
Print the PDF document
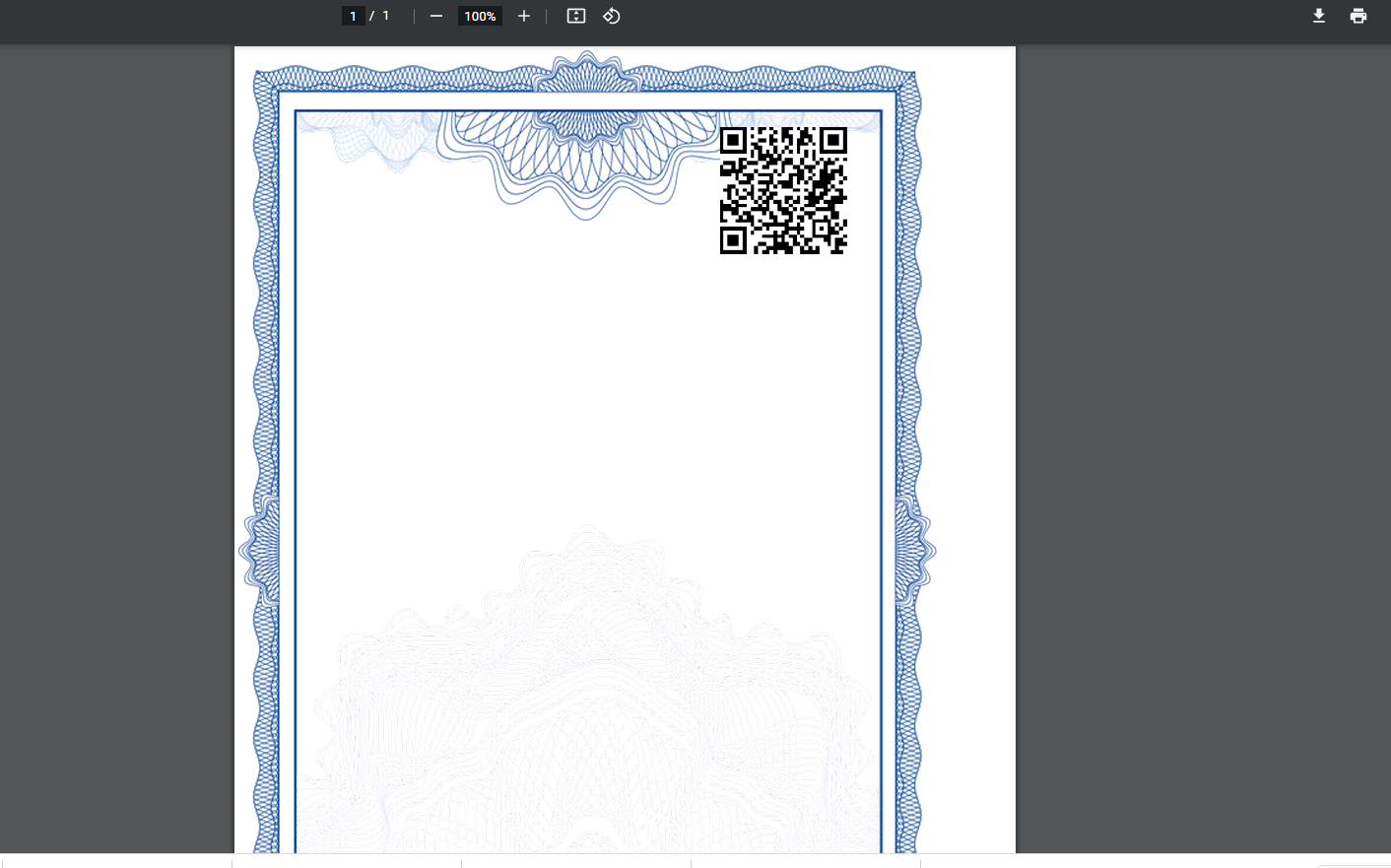click(x=1358, y=16)
